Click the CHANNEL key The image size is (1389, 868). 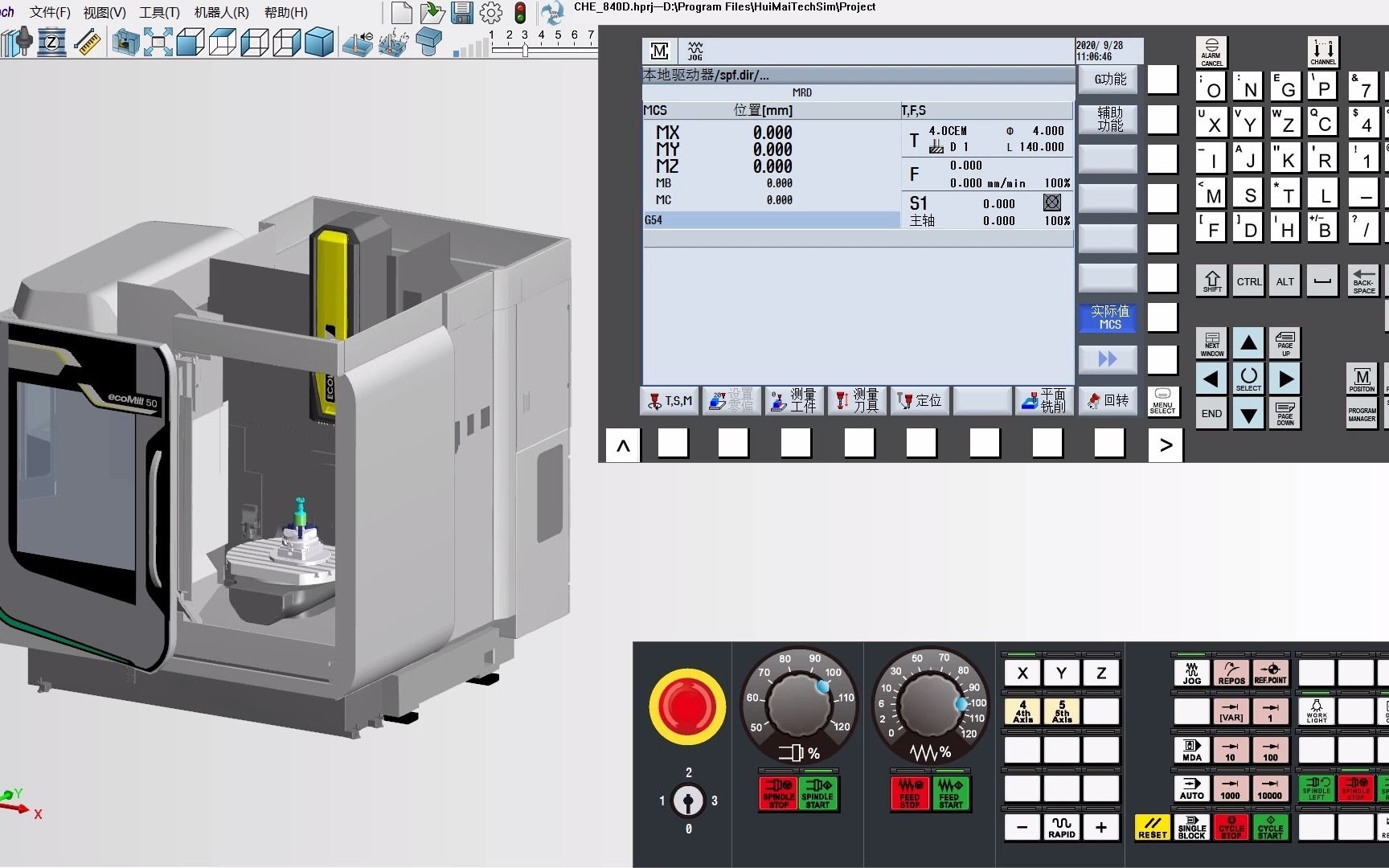pyautogui.click(x=1323, y=52)
